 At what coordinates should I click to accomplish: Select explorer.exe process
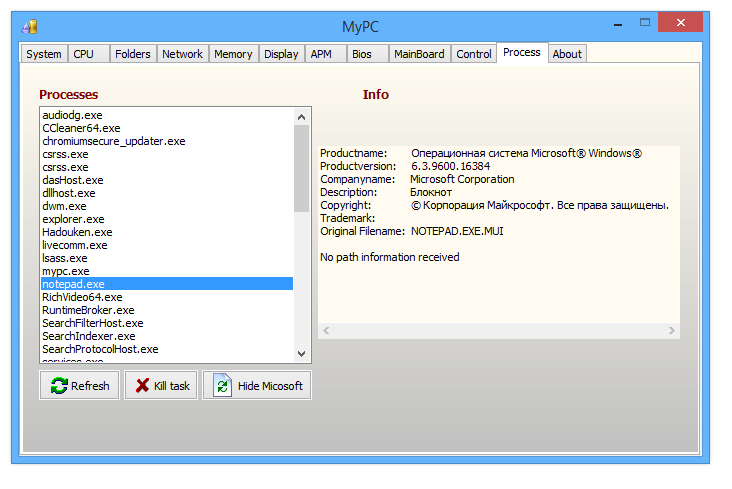[167, 219]
